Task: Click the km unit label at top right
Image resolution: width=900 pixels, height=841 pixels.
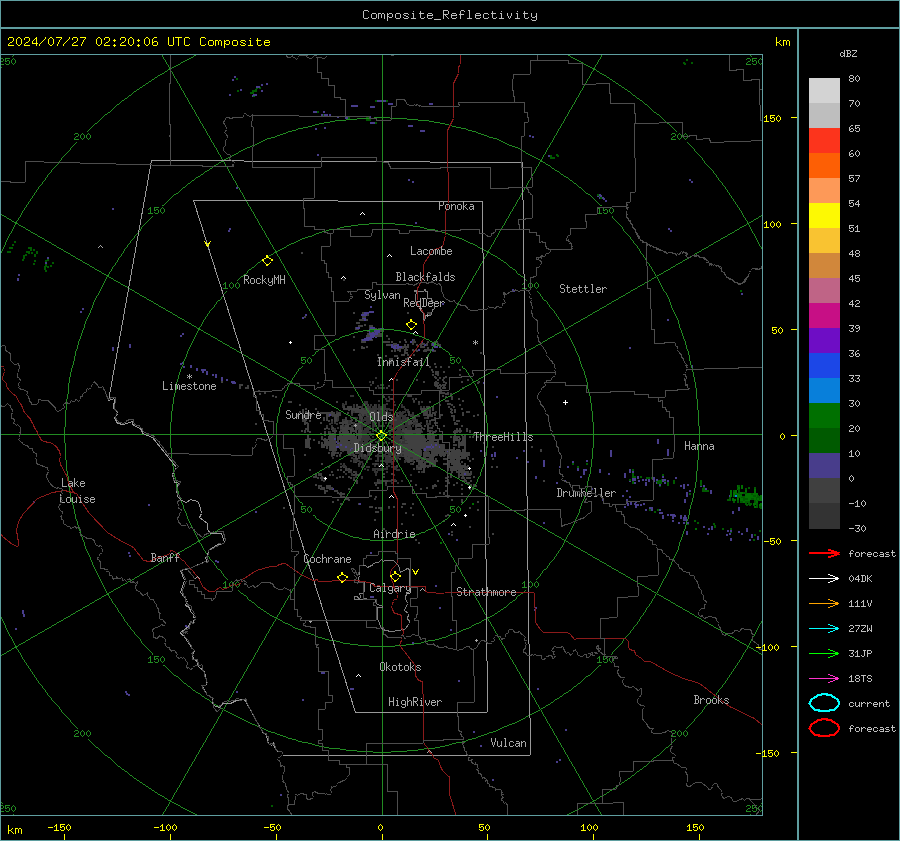Action: (782, 42)
